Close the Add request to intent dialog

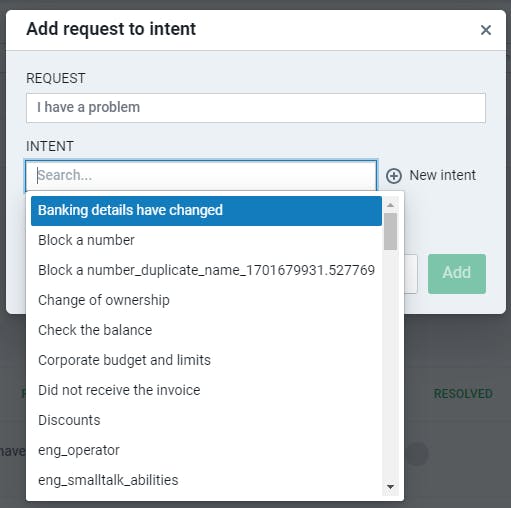point(486,30)
